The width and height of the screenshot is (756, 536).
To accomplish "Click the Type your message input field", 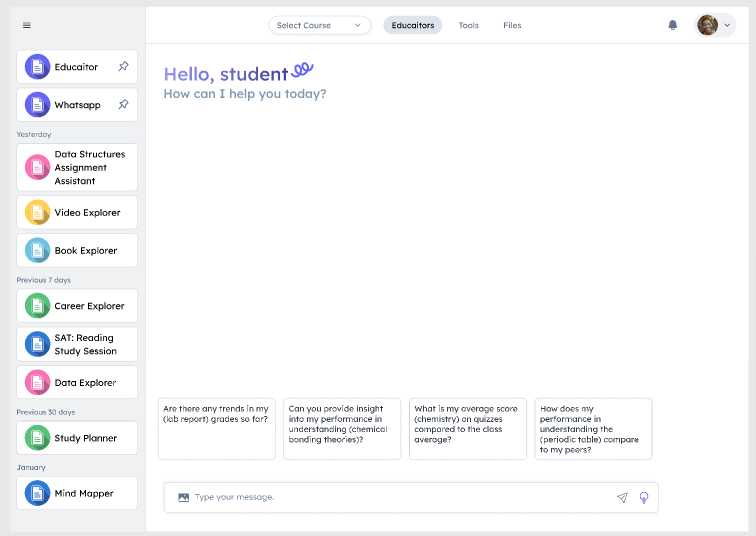I will [400, 497].
